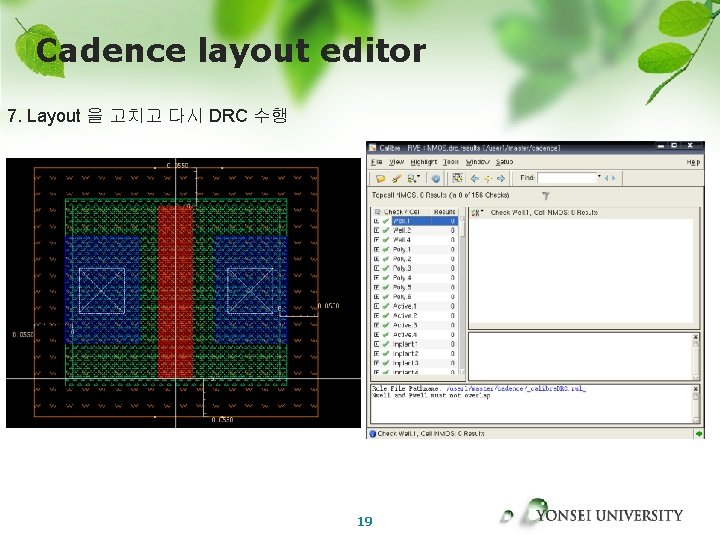This screenshot has height=540, width=720.
Task: Click the tree view icon in Check/Cell header
Action: click(377, 212)
